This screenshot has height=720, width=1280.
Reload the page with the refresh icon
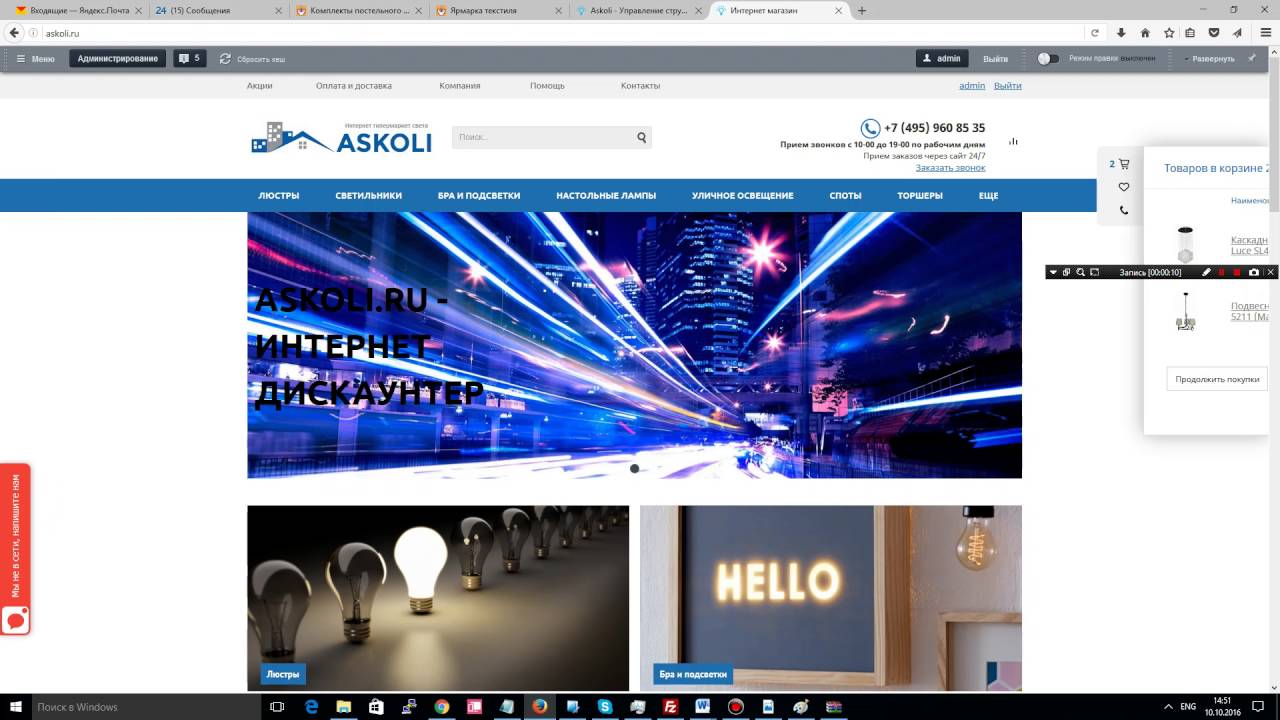coord(1095,33)
